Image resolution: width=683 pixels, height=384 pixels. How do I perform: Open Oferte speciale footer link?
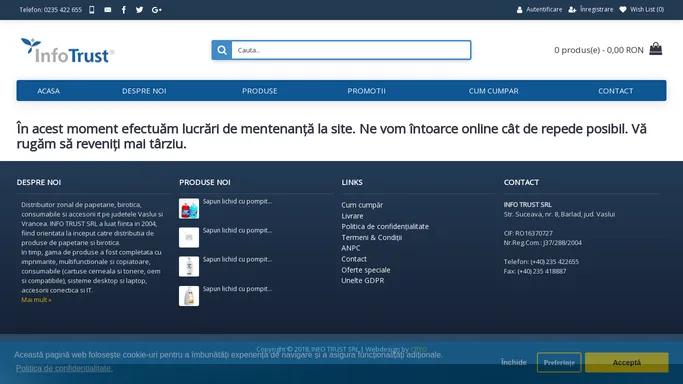coord(365,269)
